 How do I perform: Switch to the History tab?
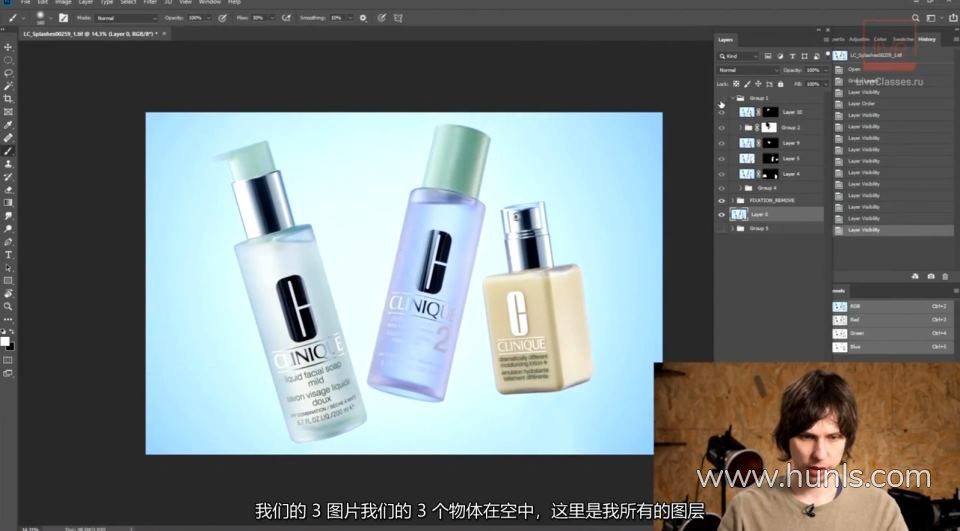point(927,40)
